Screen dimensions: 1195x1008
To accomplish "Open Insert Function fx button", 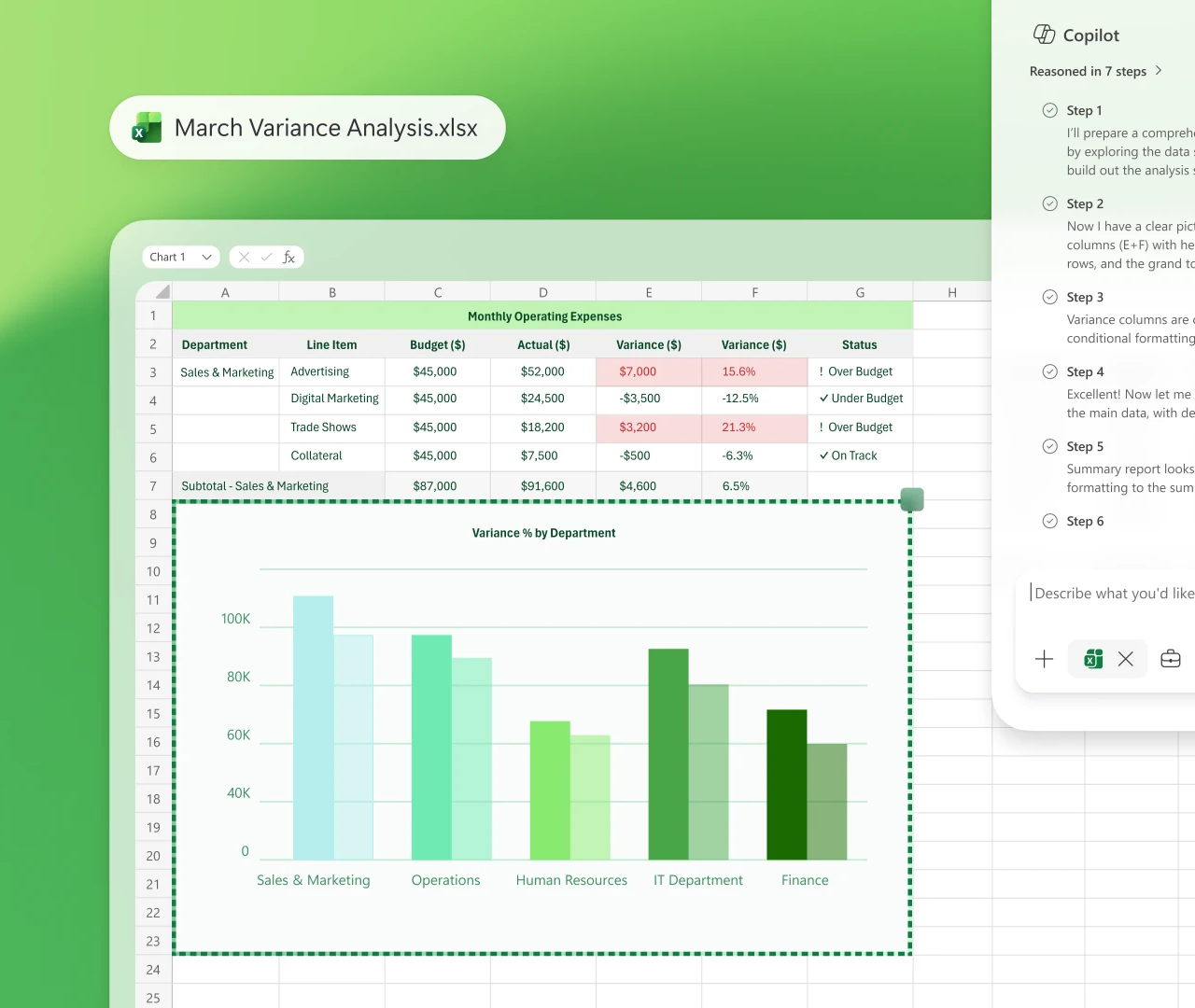I will pyautogui.click(x=289, y=257).
